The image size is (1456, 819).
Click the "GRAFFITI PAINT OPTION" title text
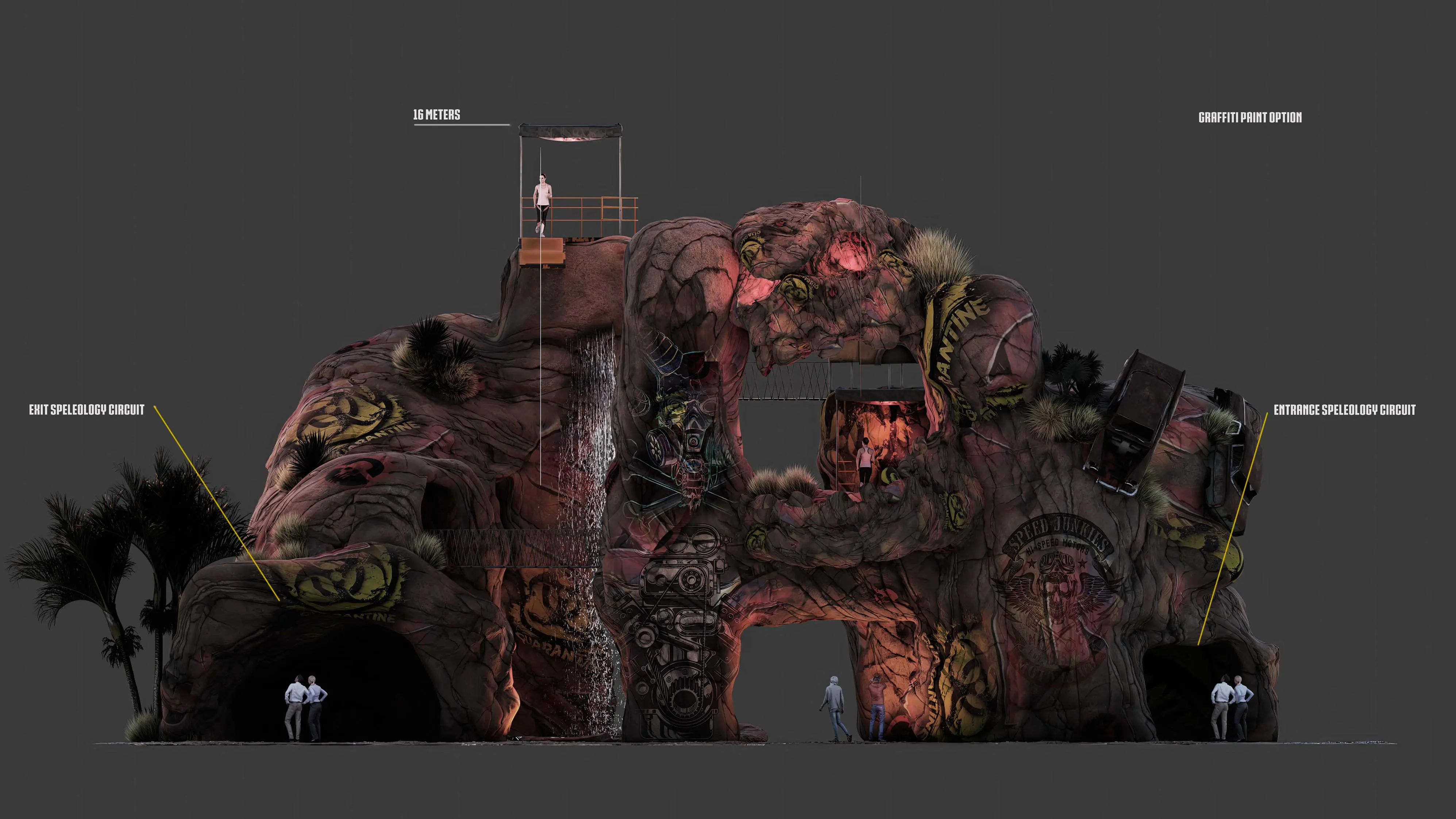pos(1250,118)
